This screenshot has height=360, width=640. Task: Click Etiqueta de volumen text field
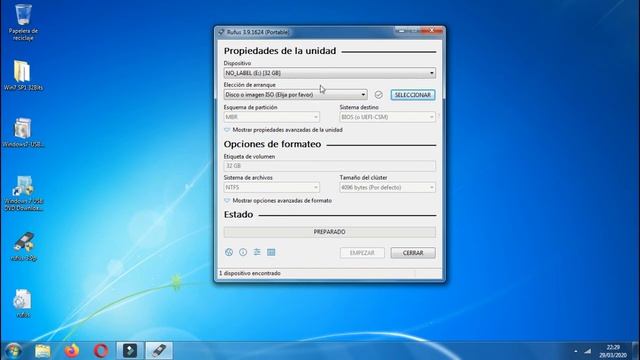[x=329, y=166]
